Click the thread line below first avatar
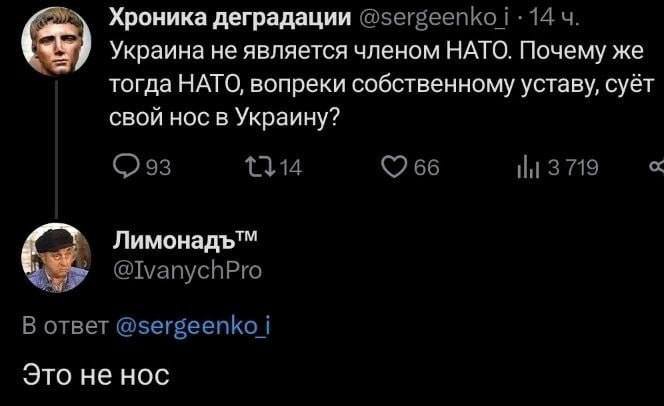Image resolution: width=664 pixels, height=406 pixels. (x=56, y=150)
